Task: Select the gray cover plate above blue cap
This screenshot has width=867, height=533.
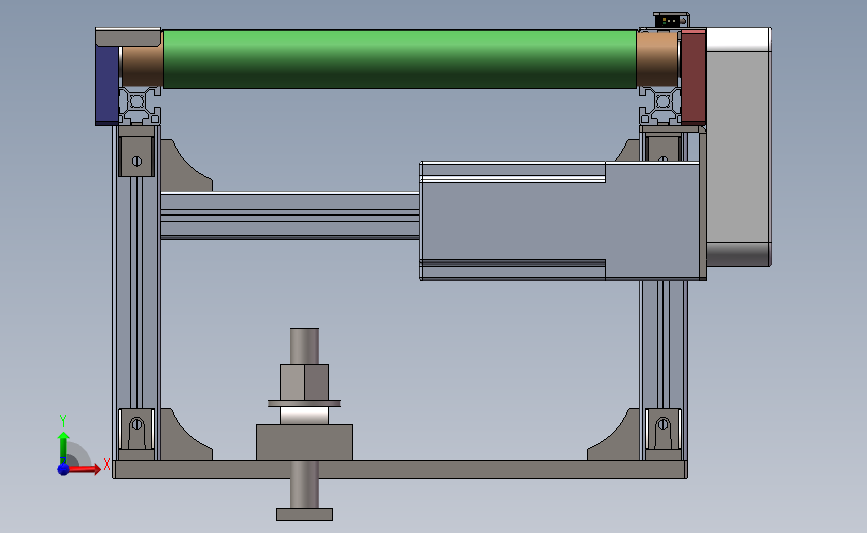Action: pos(128,38)
